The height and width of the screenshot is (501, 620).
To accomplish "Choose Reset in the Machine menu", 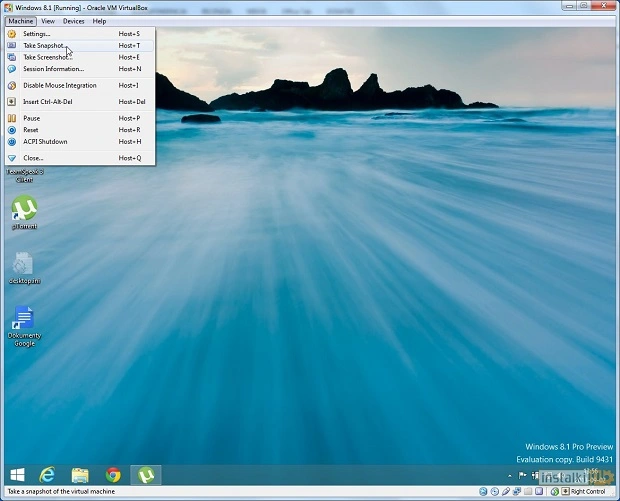I will point(80,130).
